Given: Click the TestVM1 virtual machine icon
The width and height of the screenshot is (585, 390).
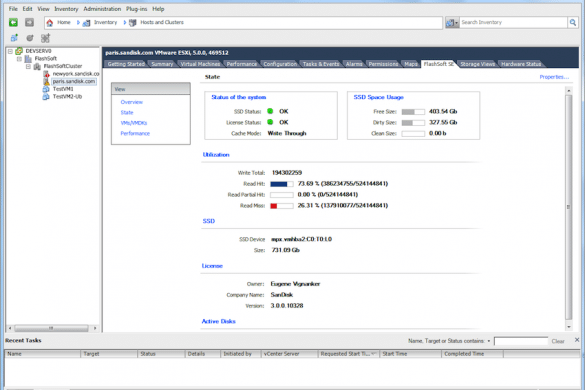Looking at the screenshot, I should [46, 89].
